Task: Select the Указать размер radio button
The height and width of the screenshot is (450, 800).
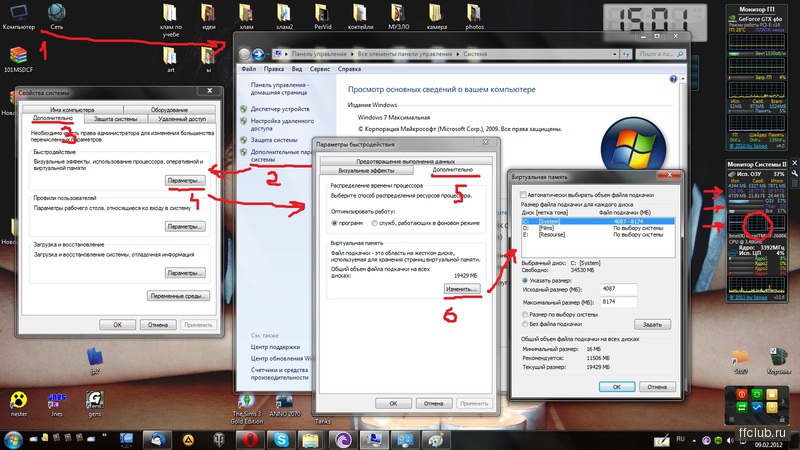Action: click(x=525, y=281)
